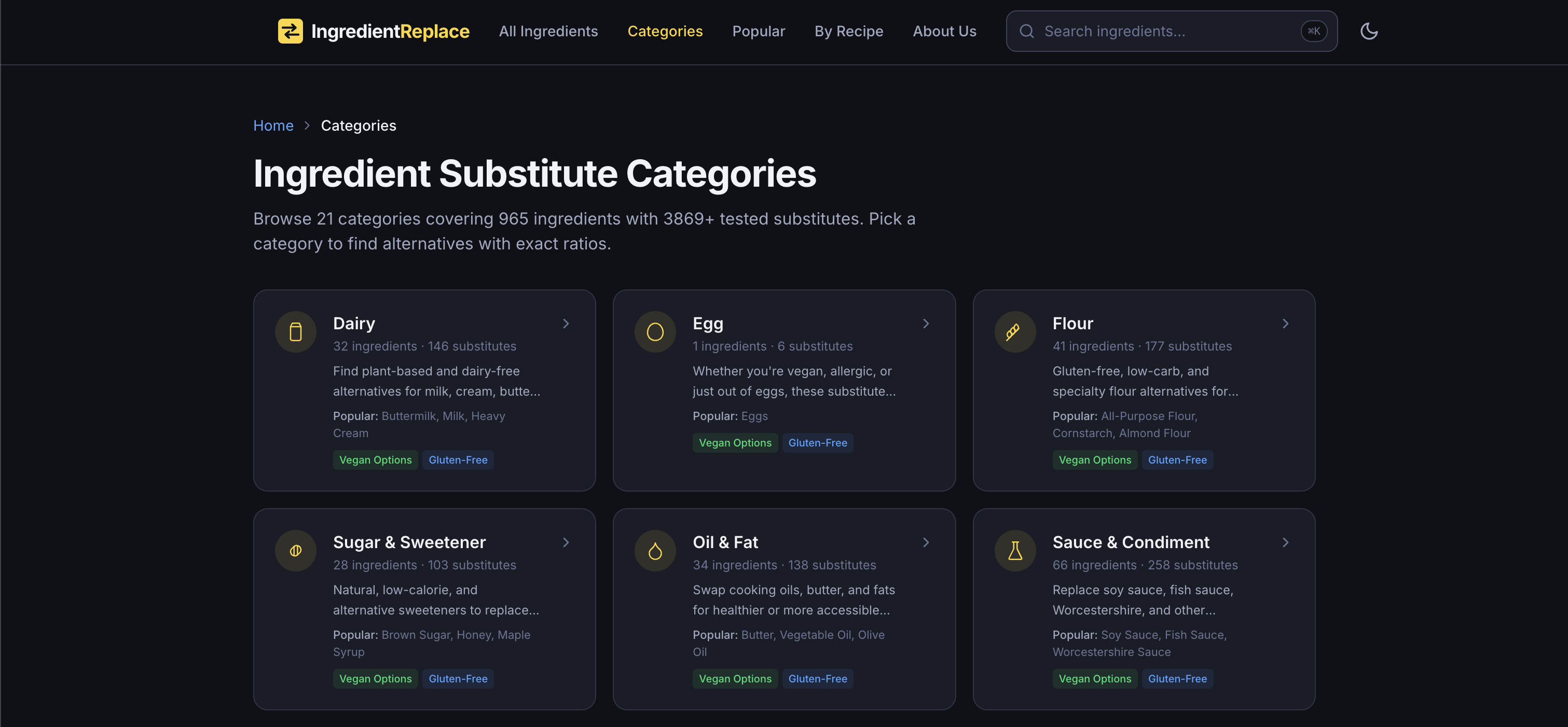Focus the Search ingredients field
This screenshot has height=727, width=1568.
click(1171, 31)
